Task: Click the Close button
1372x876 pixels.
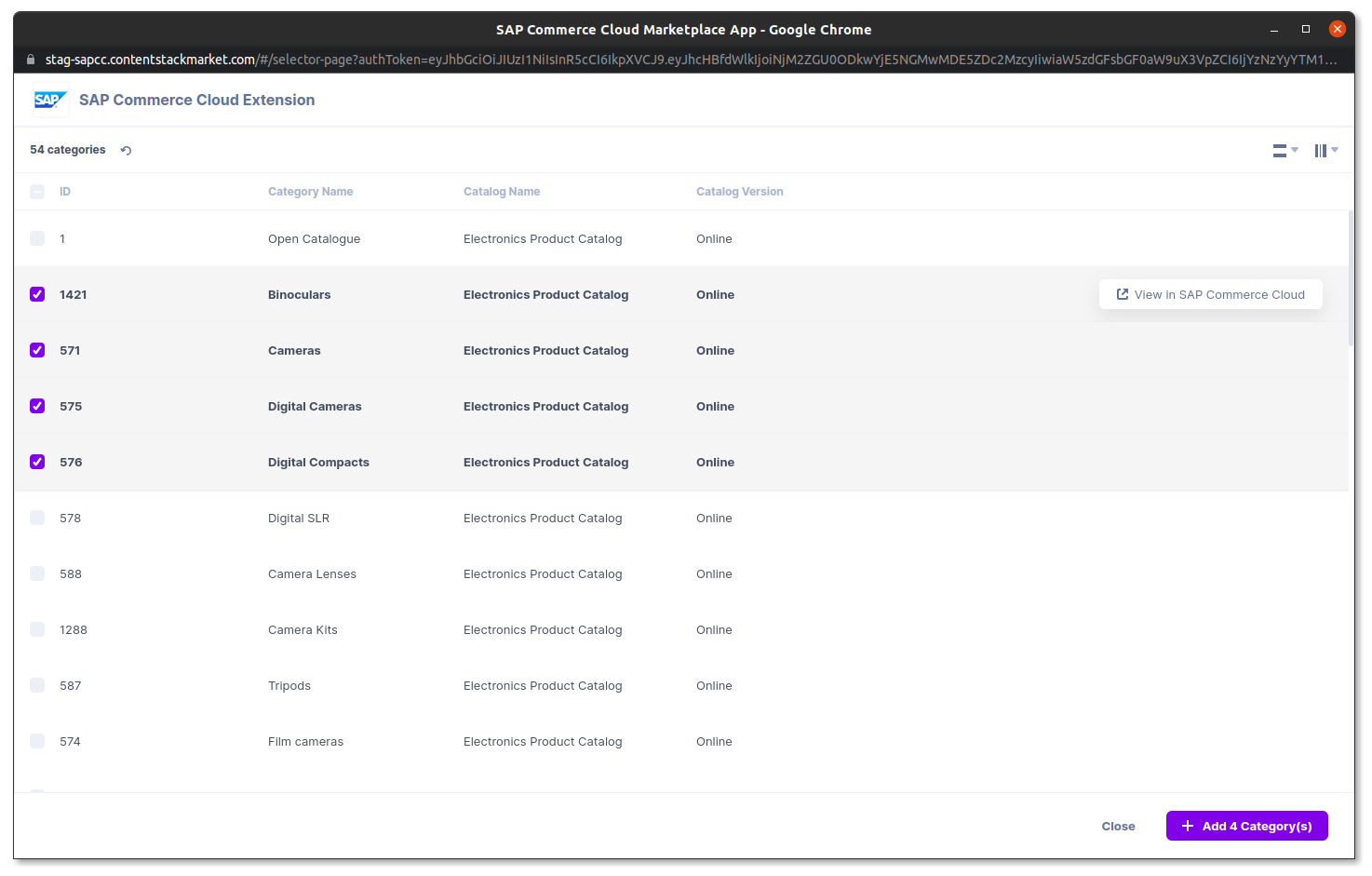Action: pyautogui.click(x=1118, y=826)
